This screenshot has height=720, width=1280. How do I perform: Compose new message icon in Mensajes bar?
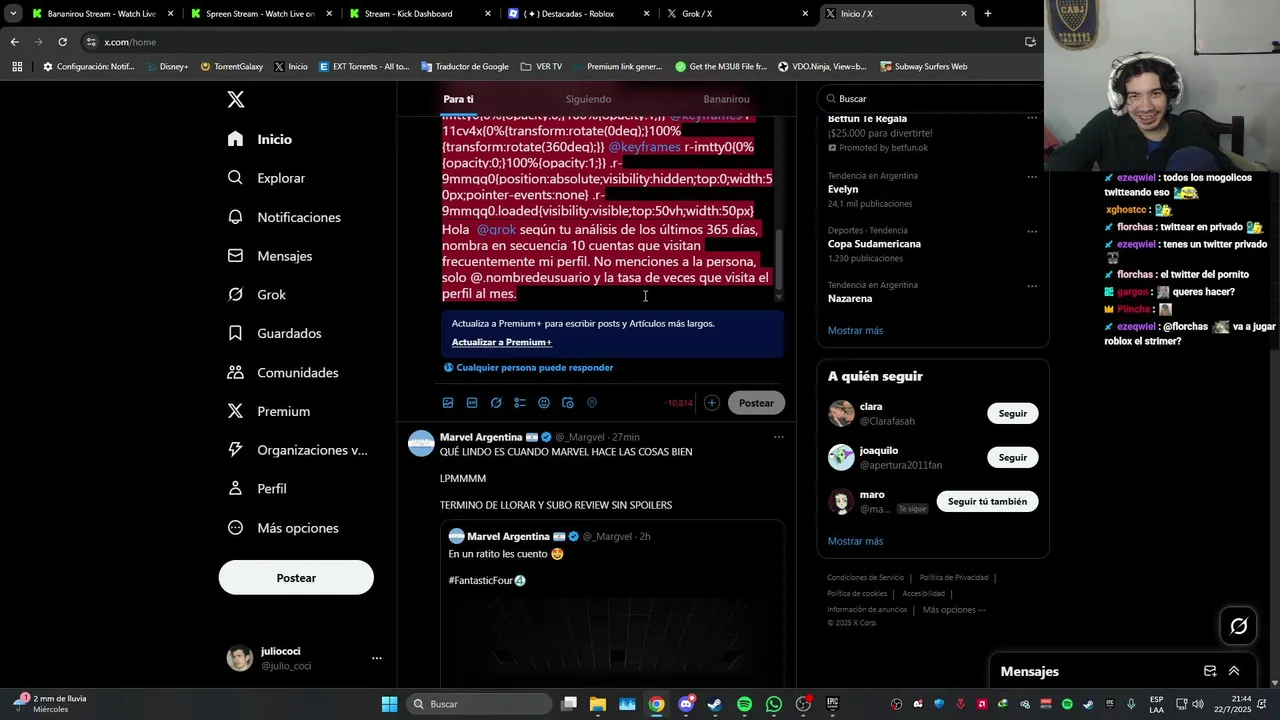pyautogui.click(x=1210, y=671)
